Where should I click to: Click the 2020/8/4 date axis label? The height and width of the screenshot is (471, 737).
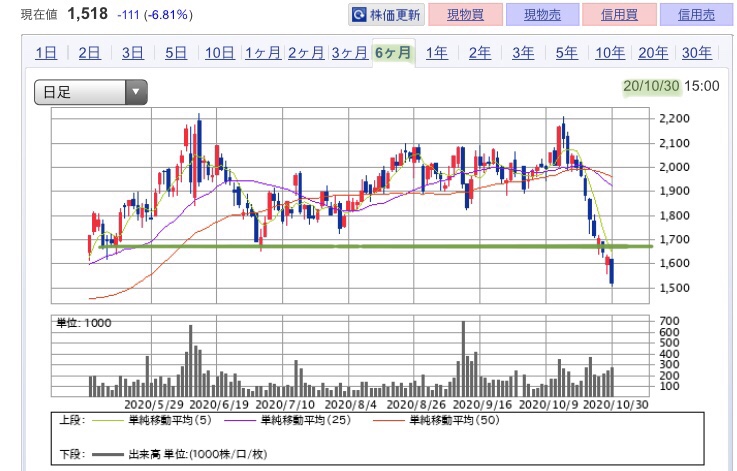pyautogui.click(x=351, y=405)
